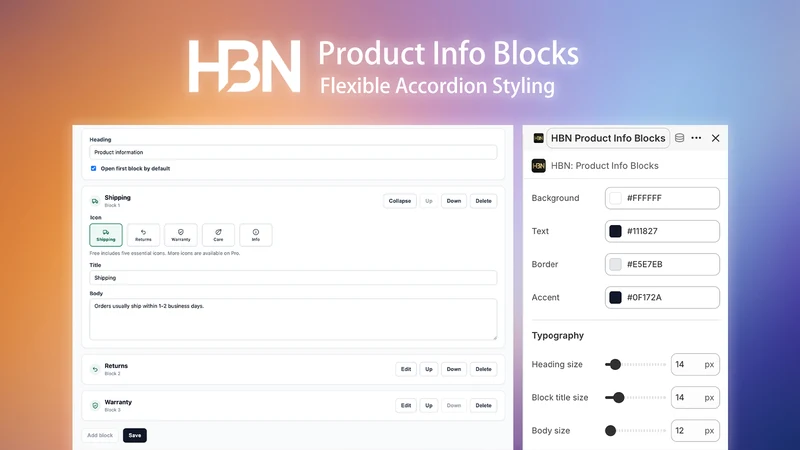Image resolution: width=800 pixels, height=450 pixels.
Task: Select the Returns icon option
Action: tap(143, 235)
